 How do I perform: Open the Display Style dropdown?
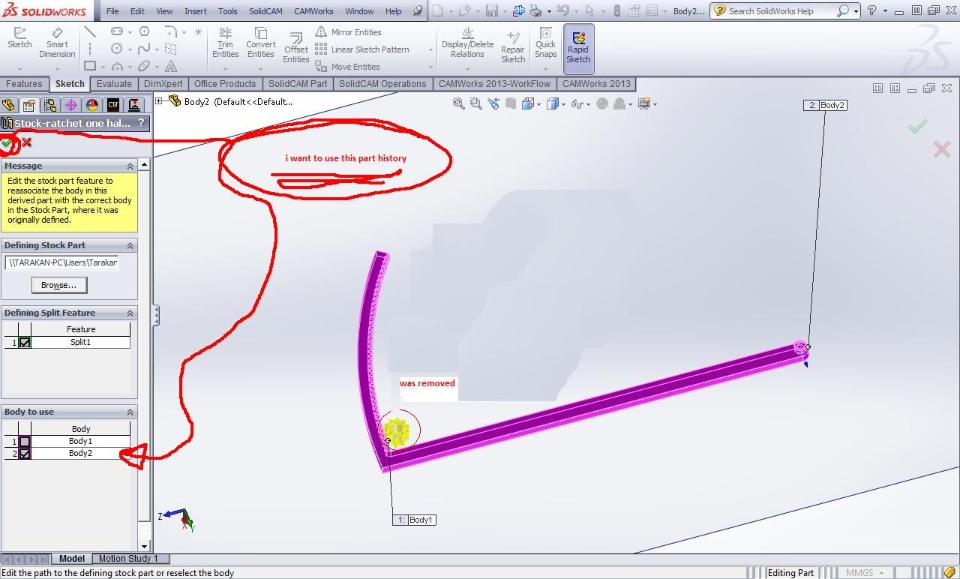(x=562, y=104)
